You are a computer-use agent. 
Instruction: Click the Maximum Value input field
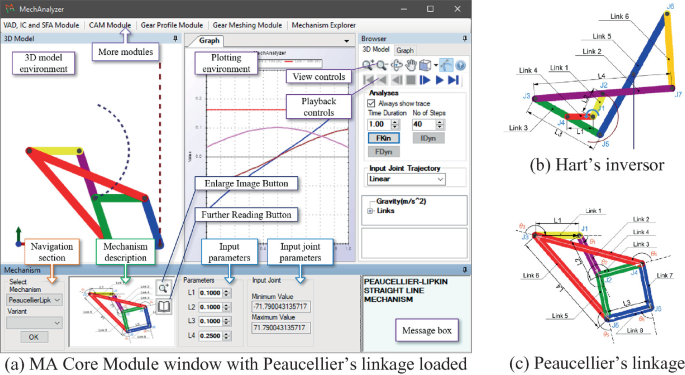click(281, 327)
